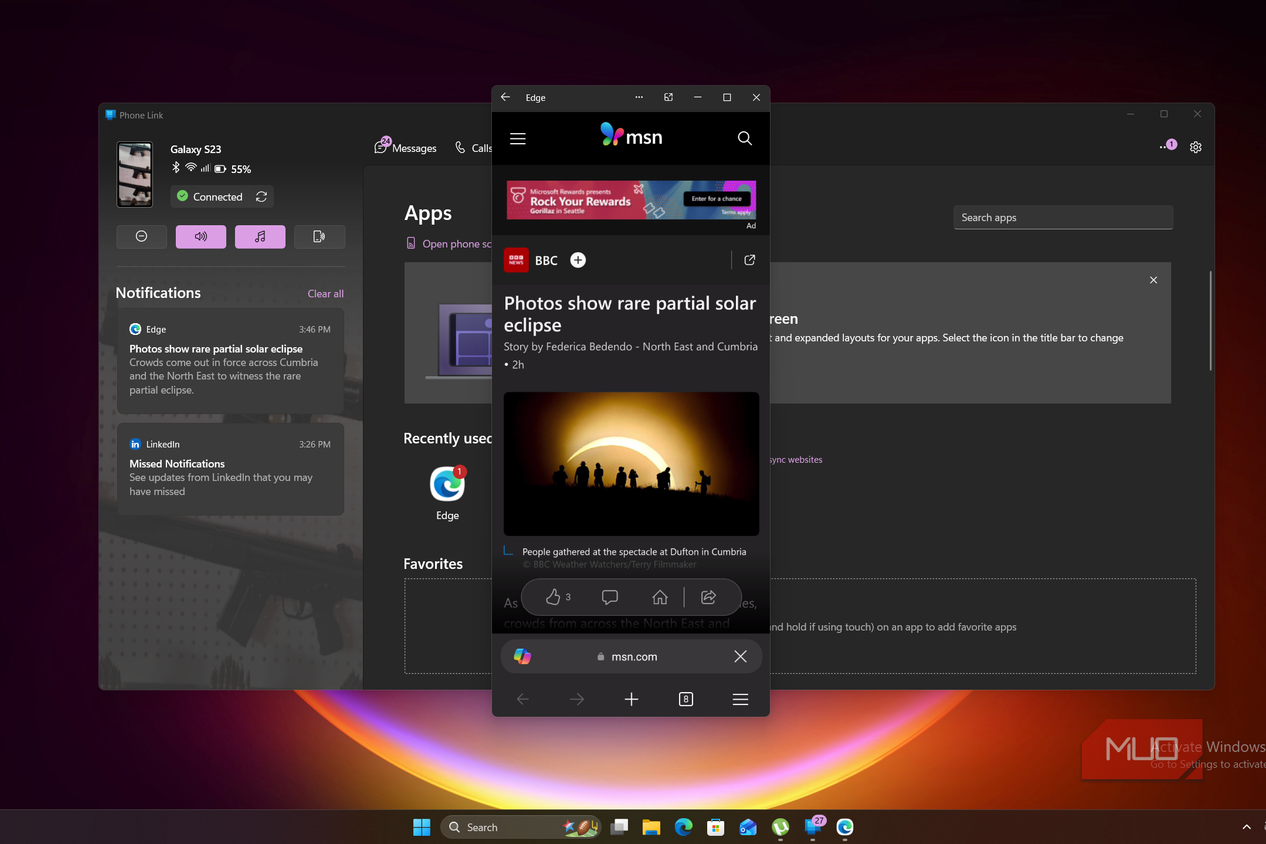
Task: Open Phone Link taskbar icon with 27 badge
Action: point(814,826)
